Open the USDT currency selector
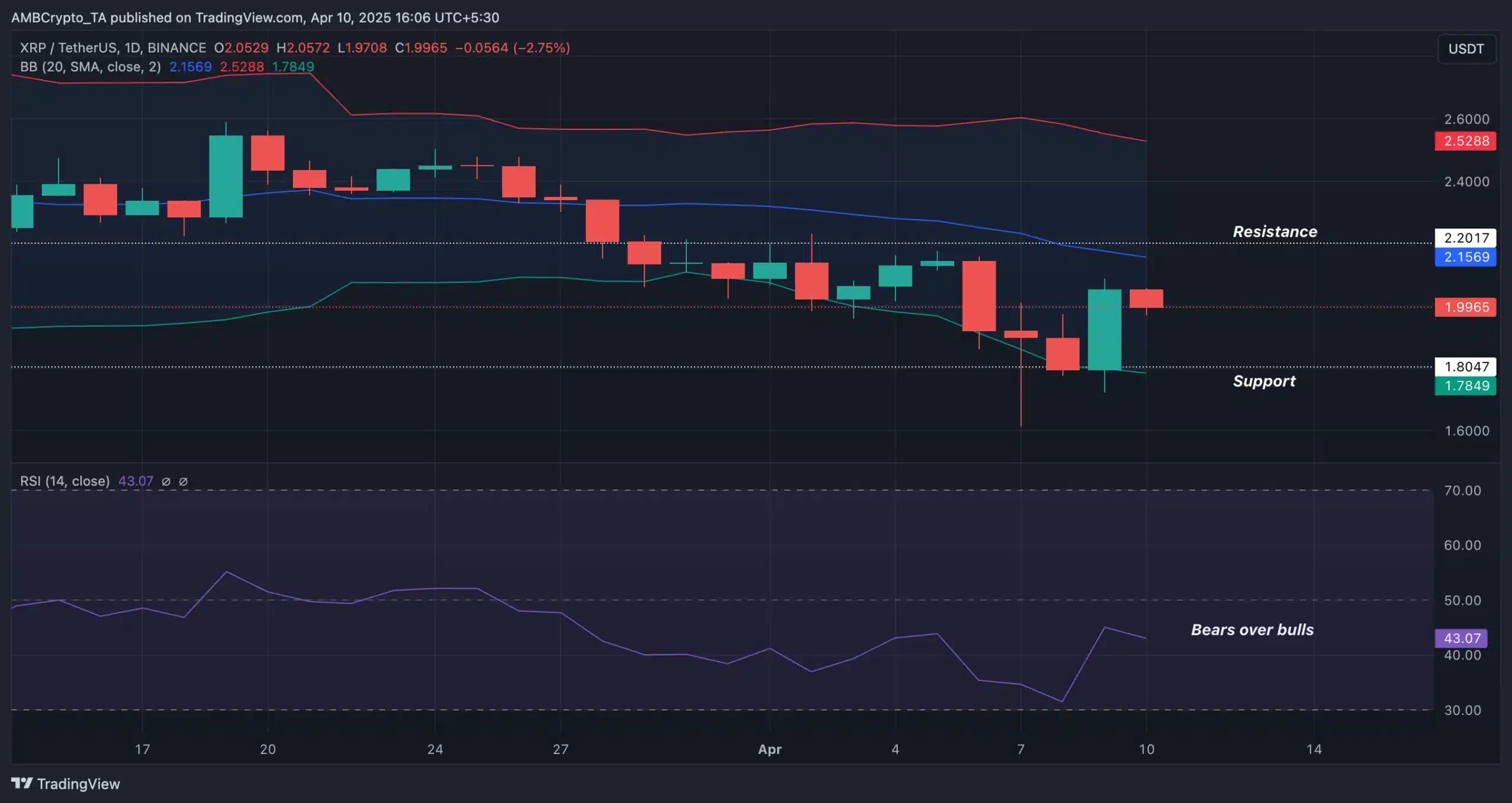The width and height of the screenshot is (1512, 803). (x=1466, y=49)
